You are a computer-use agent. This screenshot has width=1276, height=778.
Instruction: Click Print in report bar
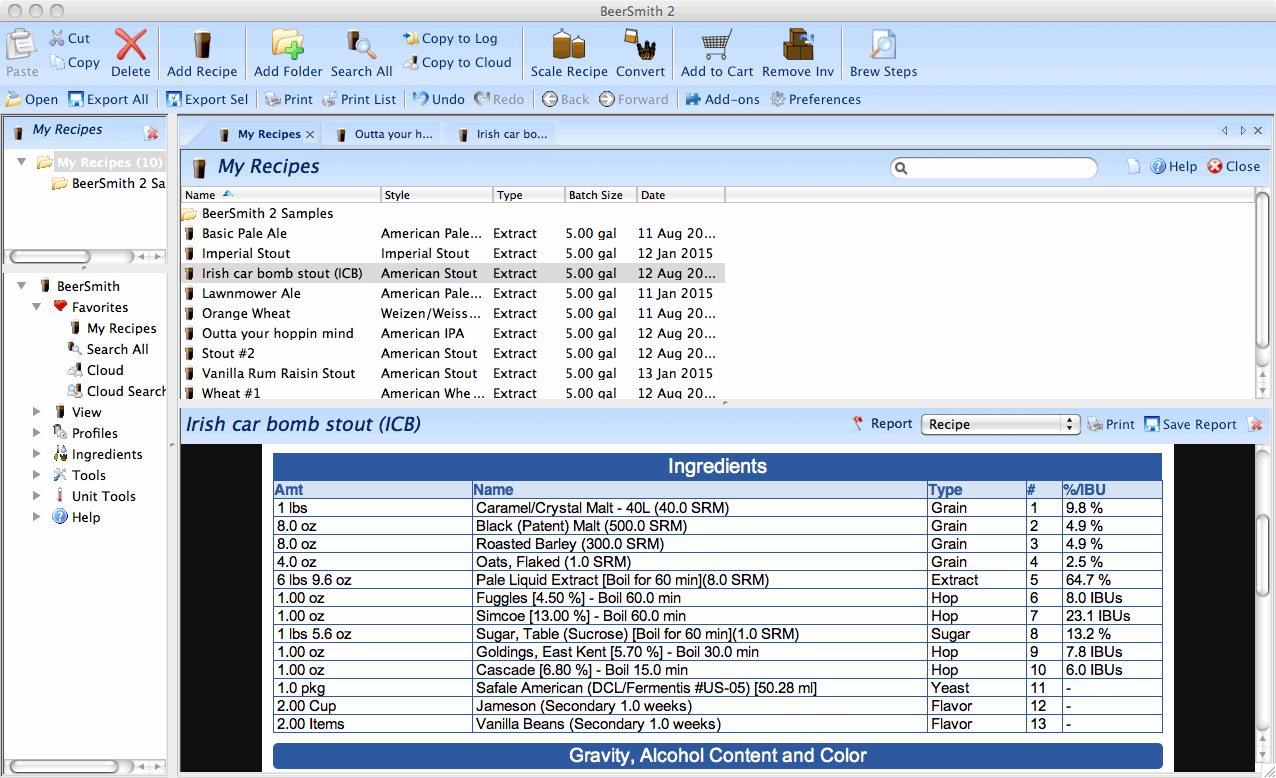pos(1111,424)
